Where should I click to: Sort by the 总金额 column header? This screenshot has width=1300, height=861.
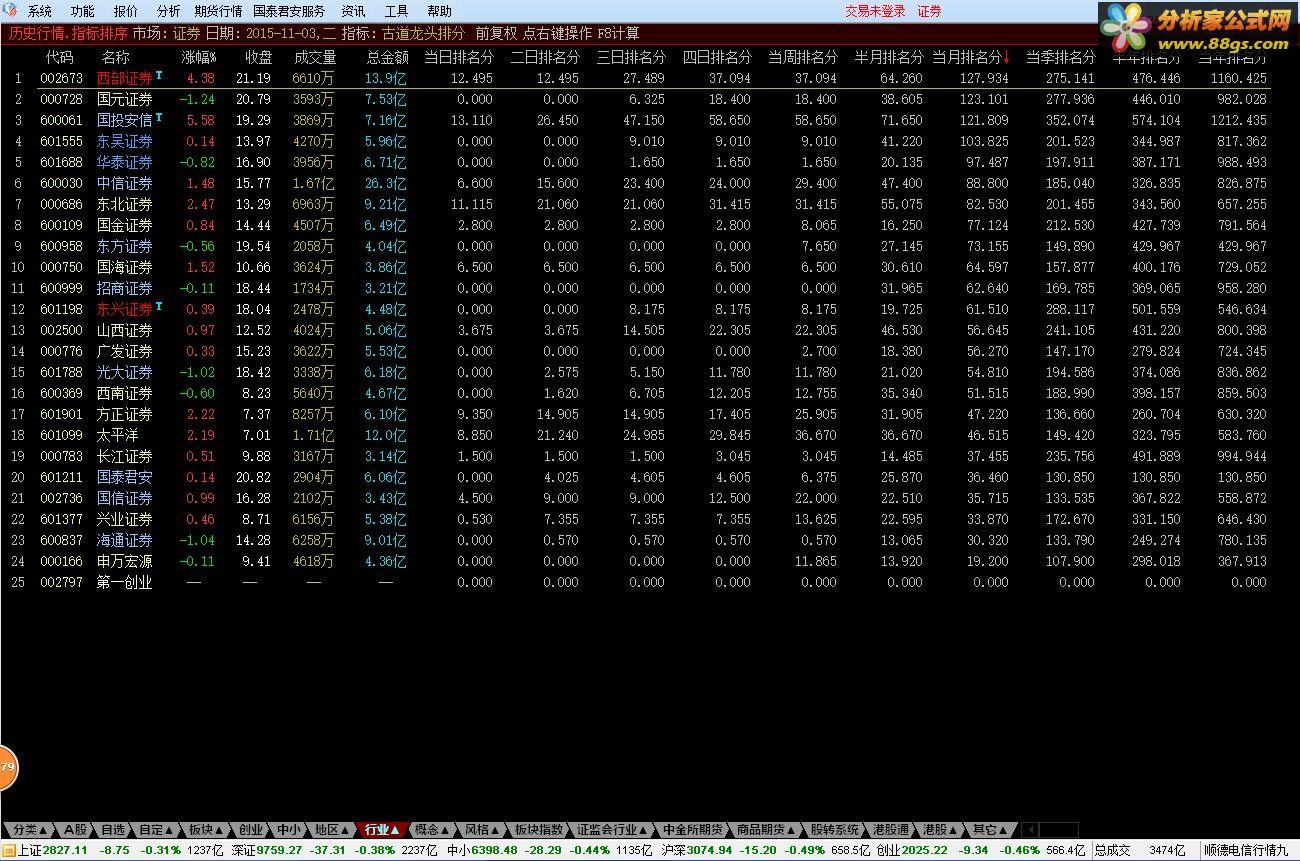[x=387, y=57]
